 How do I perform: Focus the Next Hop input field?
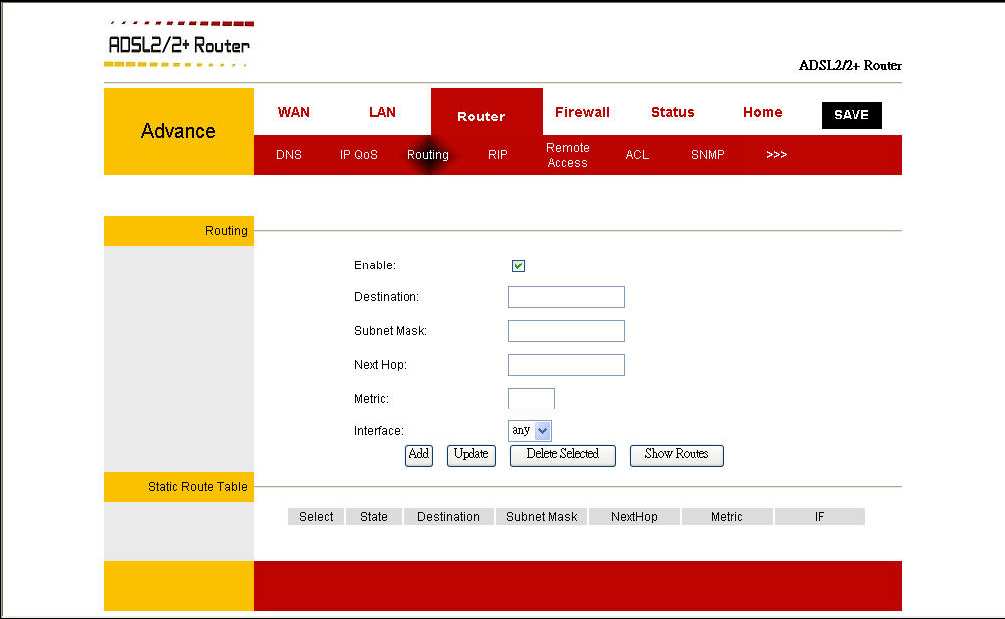pos(566,365)
